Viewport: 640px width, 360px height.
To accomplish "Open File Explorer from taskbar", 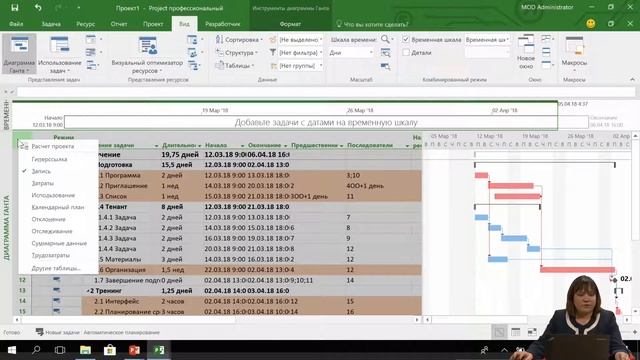I will (85, 350).
